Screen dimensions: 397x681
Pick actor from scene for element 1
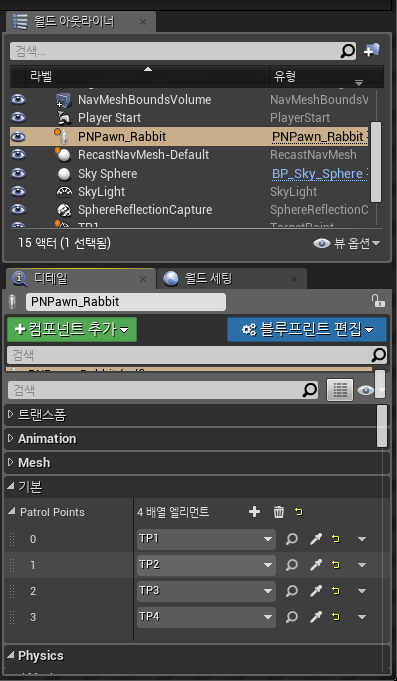pos(316,565)
